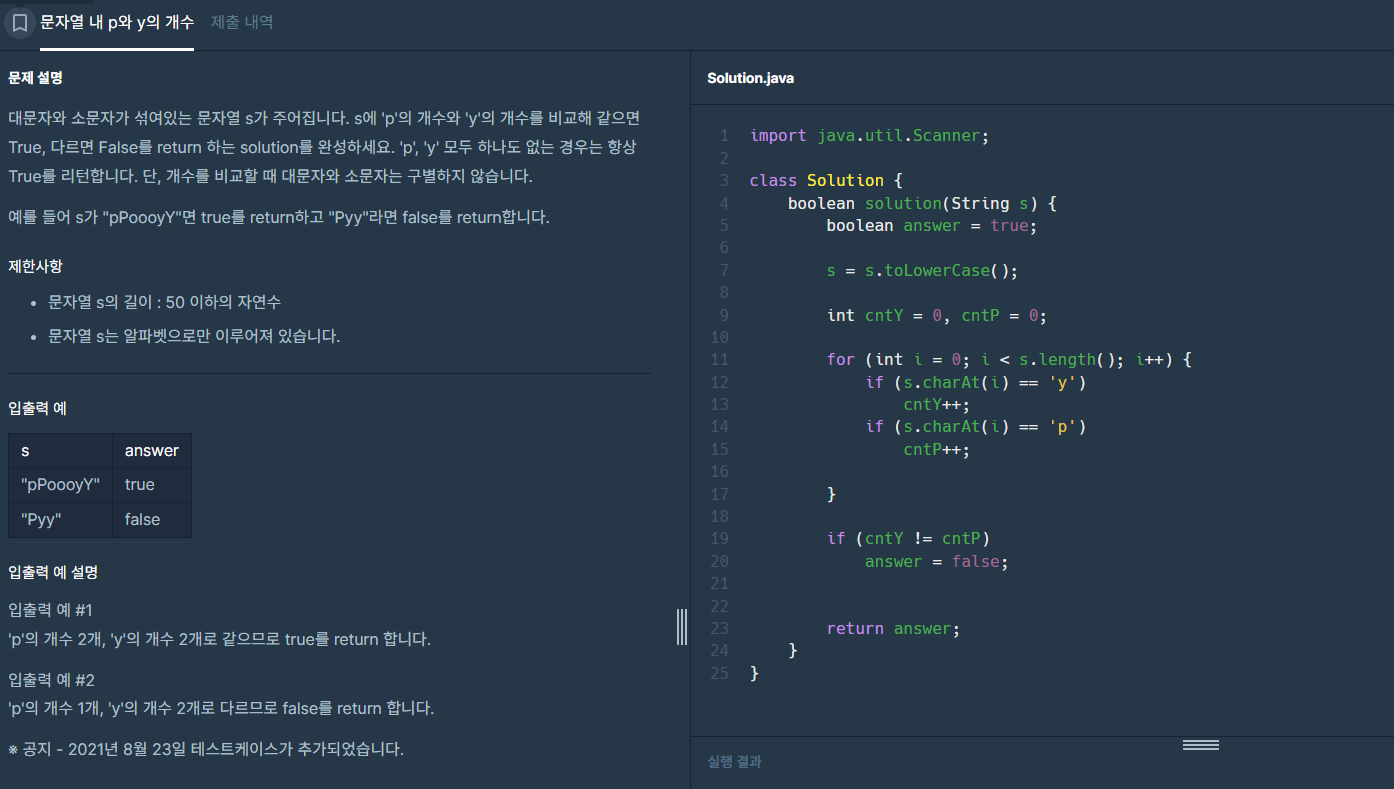Click the 'cntP++;' statement

(937, 450)
